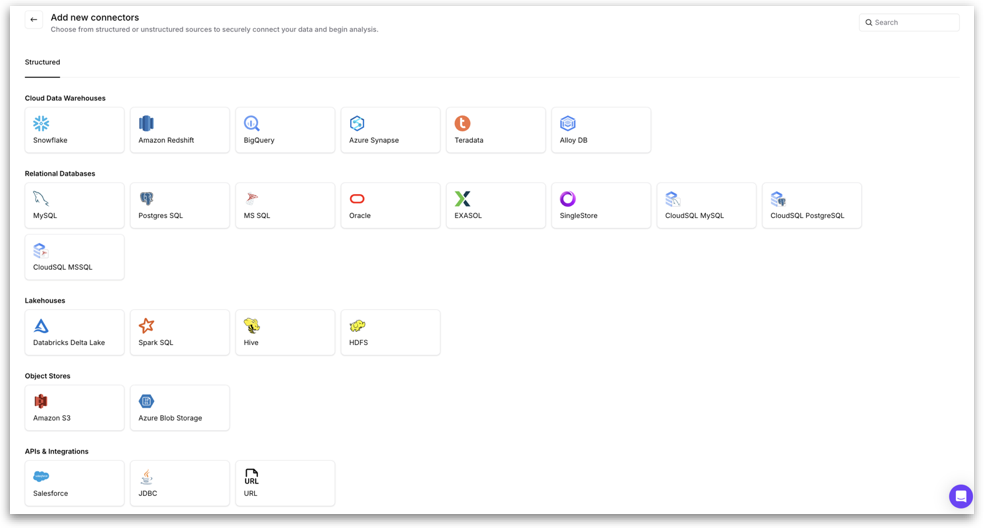The image size is (984, 528).
Task: Select the Azure Blob Storage card
Action: point(180,408)
